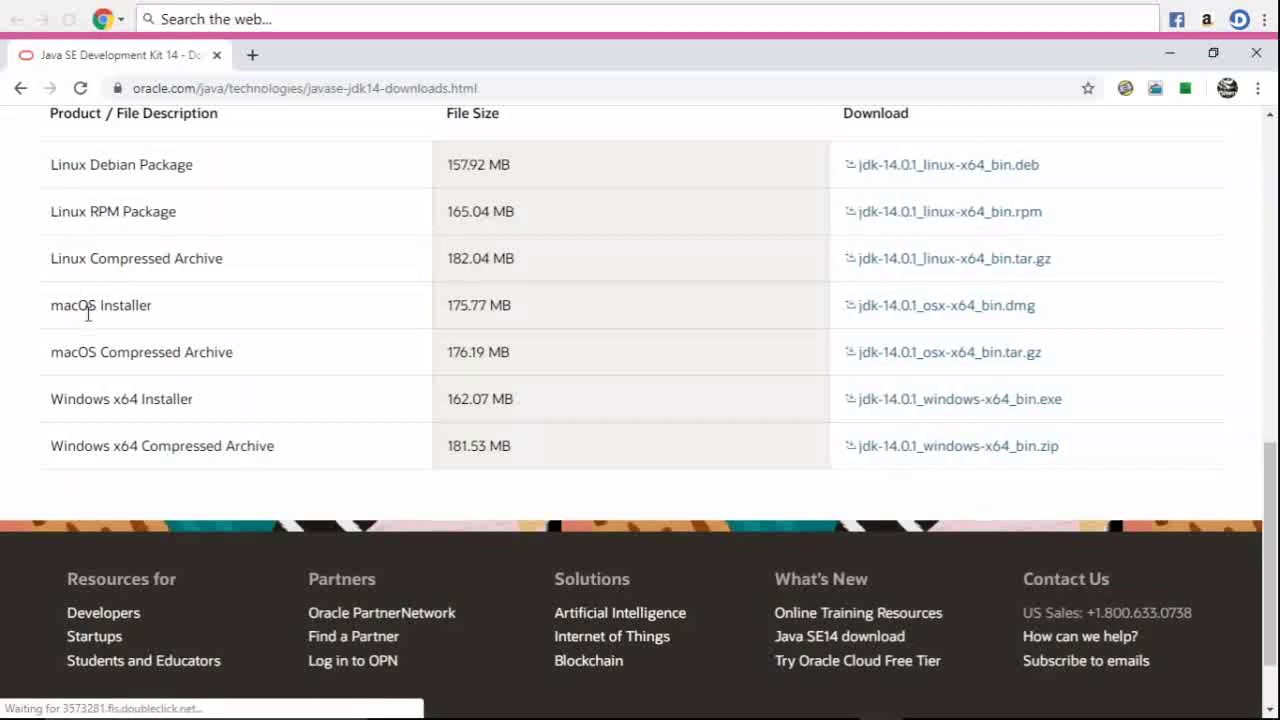This screenshot has height=720, width=1280.
Task: Open the Developers footer link
Action: click(x=104, y=613)
